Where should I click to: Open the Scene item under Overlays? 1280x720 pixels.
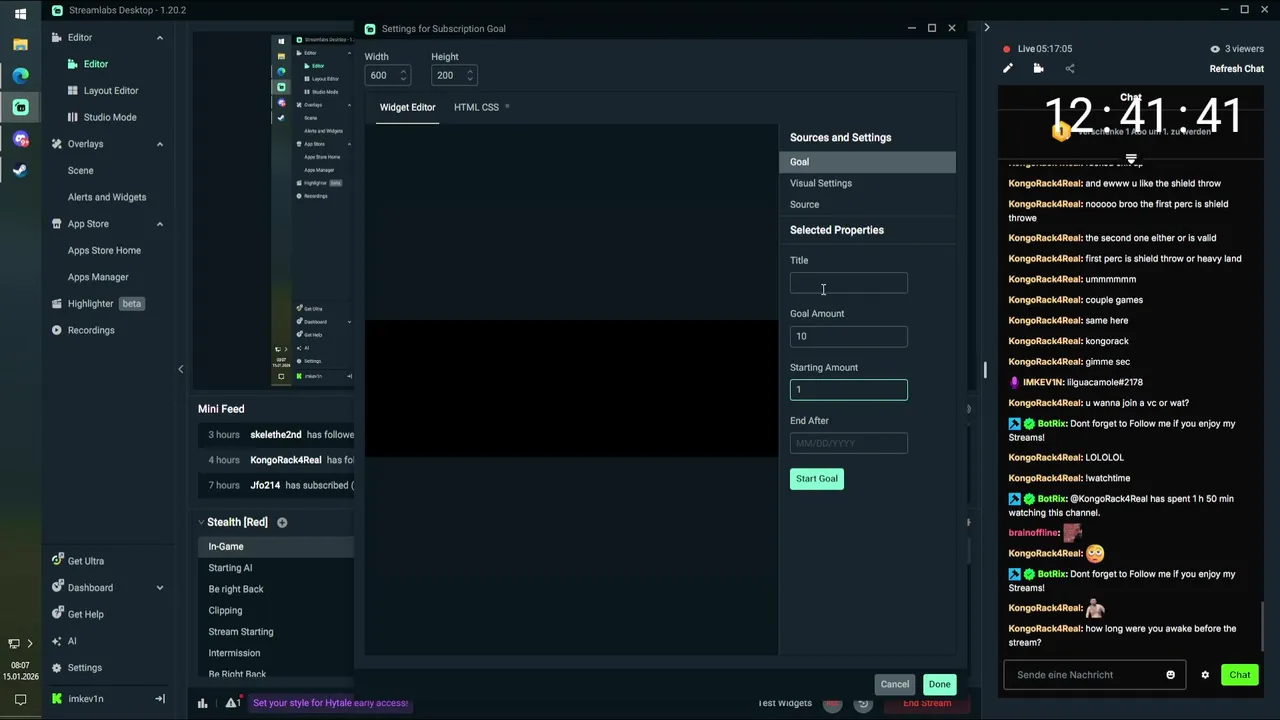coord(80,170)
